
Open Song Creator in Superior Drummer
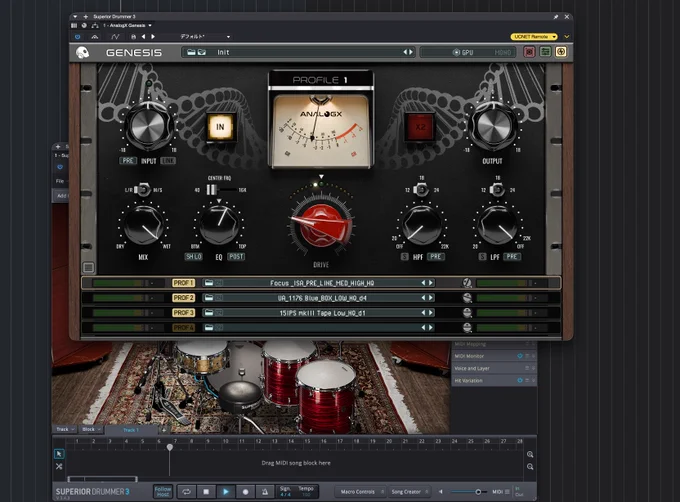[409, 492]
